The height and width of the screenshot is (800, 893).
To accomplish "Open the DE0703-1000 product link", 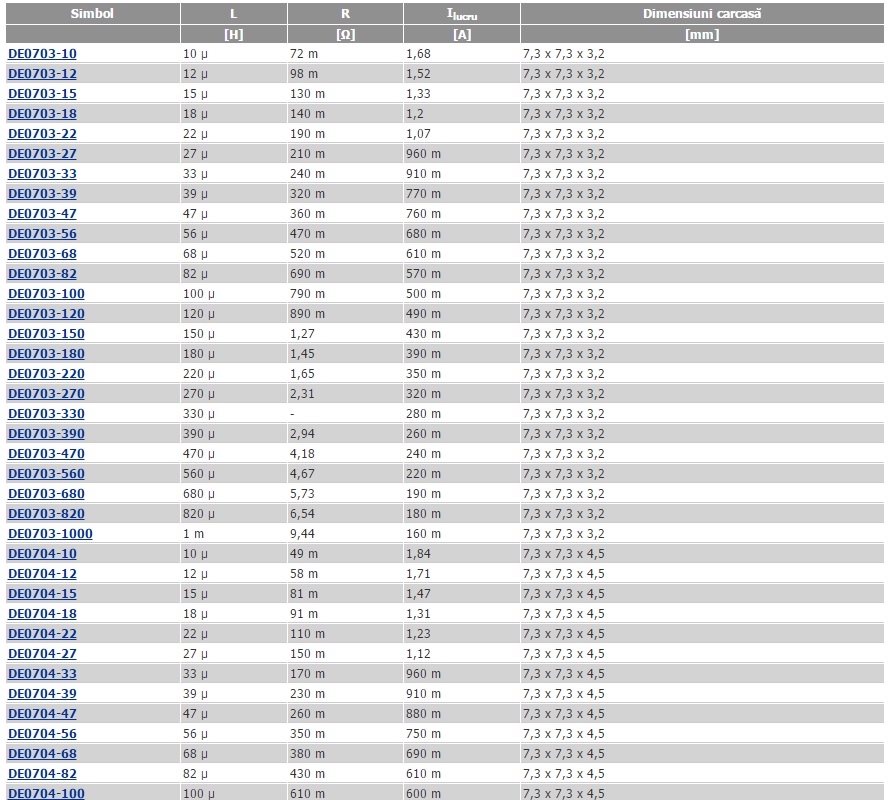I will pos(50,534).
